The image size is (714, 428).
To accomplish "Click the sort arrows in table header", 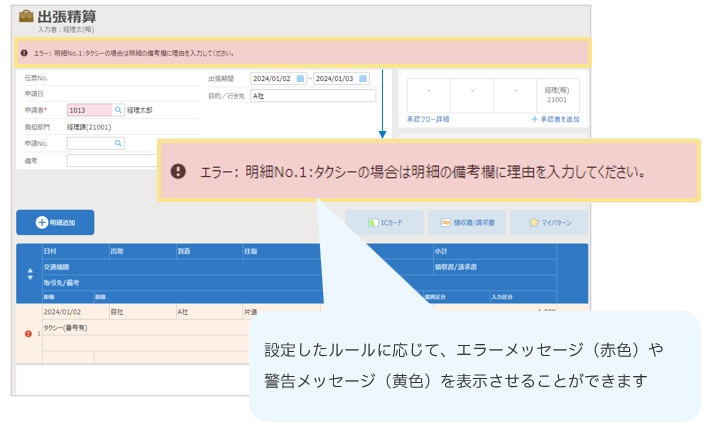I will [x=28, y=273].
